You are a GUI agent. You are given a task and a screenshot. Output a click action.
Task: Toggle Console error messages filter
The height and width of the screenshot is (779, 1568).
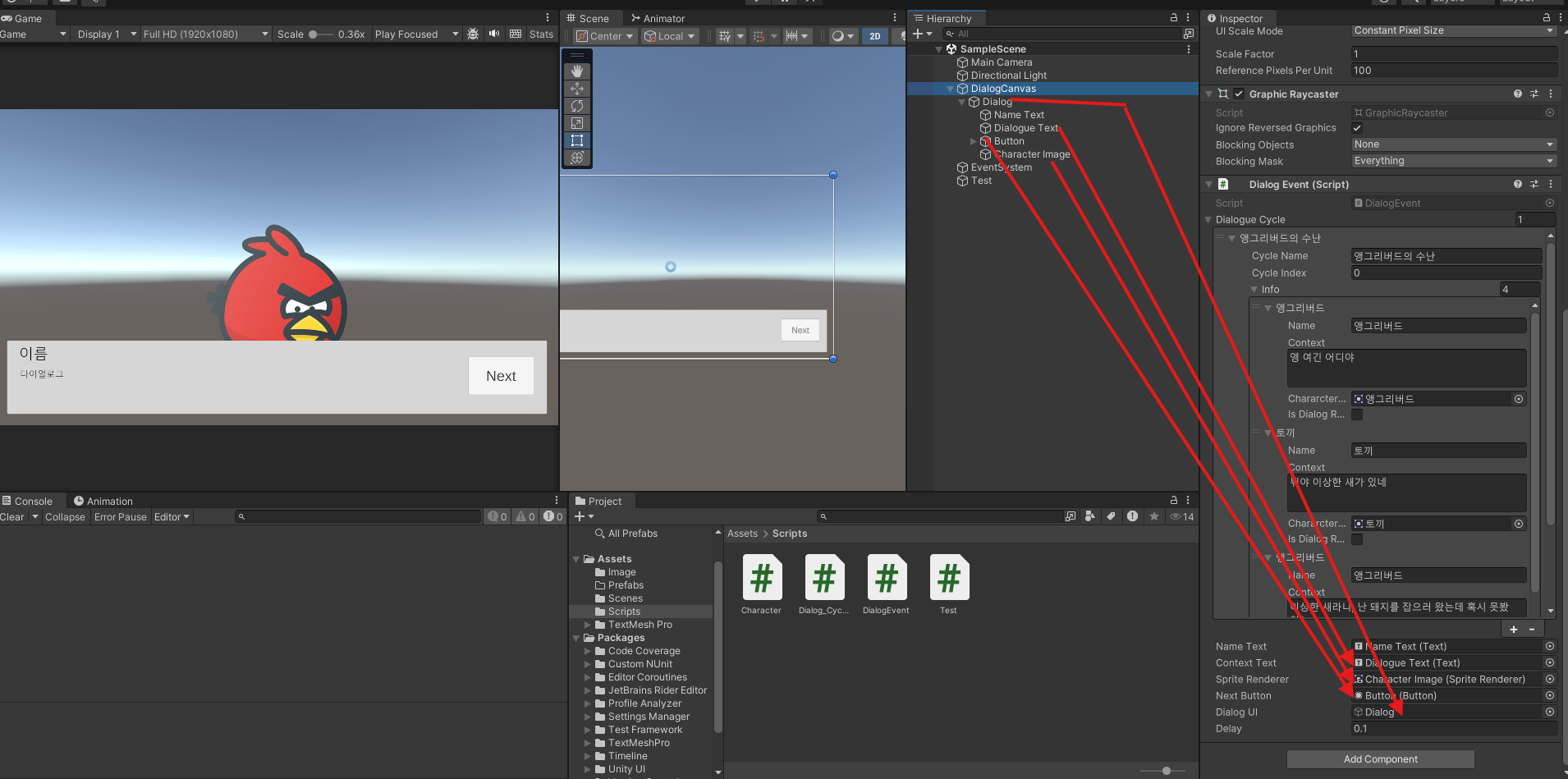click(553, 516)
